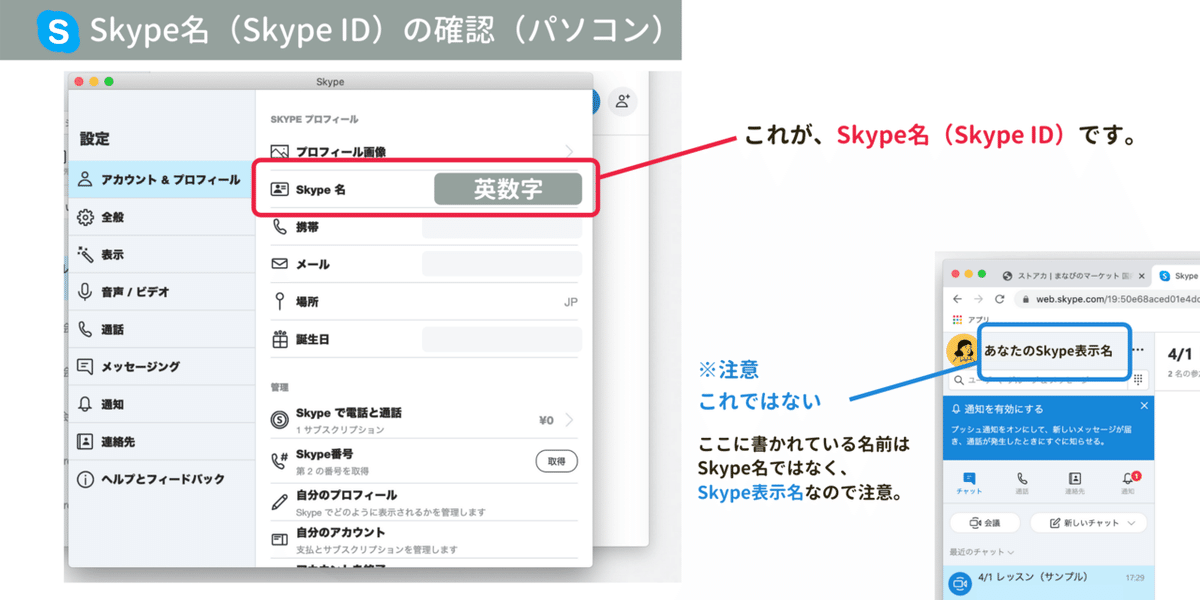Viewport: 1200px width, 600px height.
Task: Click 通知を有効にする banner heading
Action: (x=1001, y=409)
